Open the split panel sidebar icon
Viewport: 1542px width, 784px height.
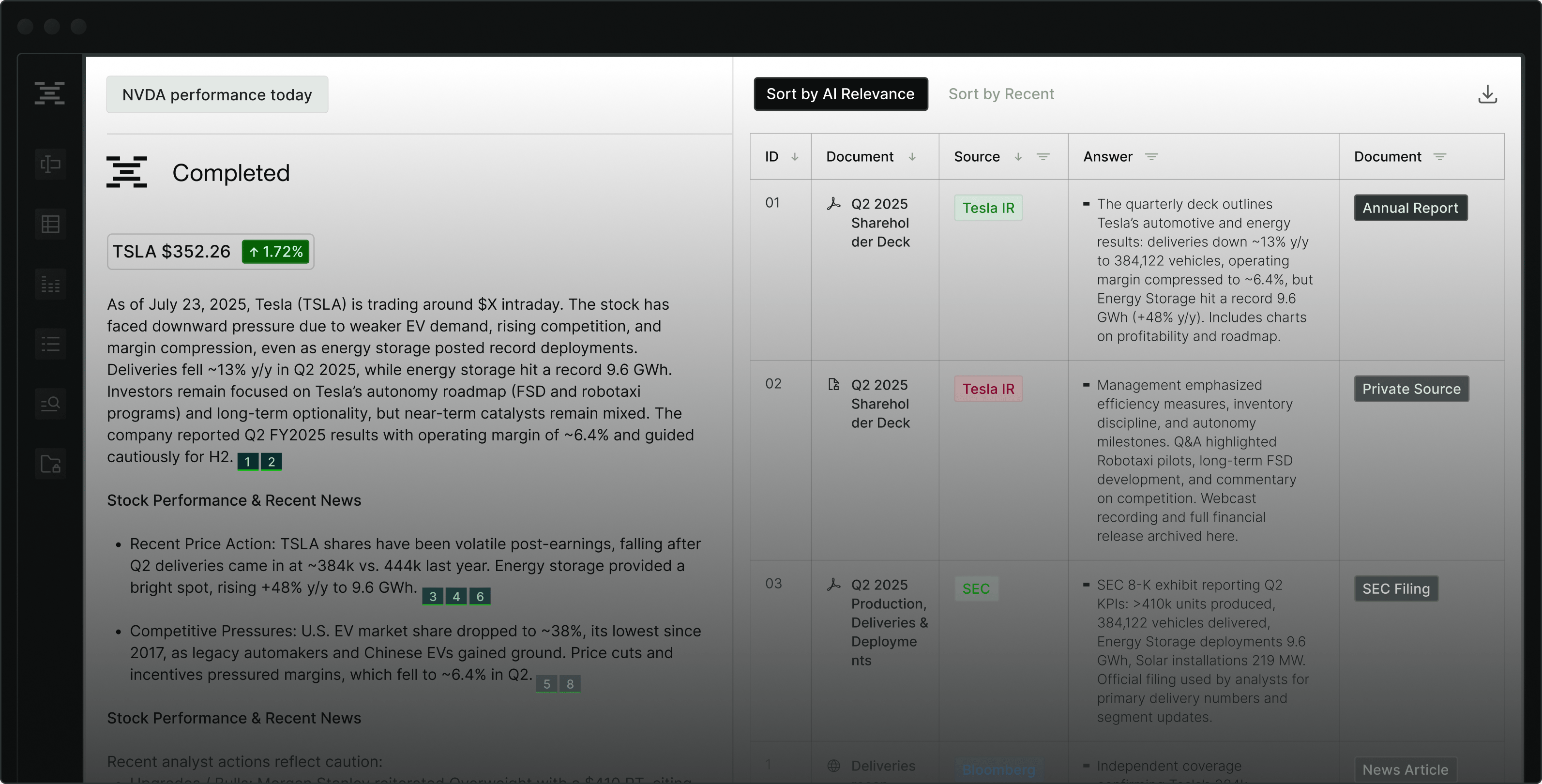pos(50,164)
